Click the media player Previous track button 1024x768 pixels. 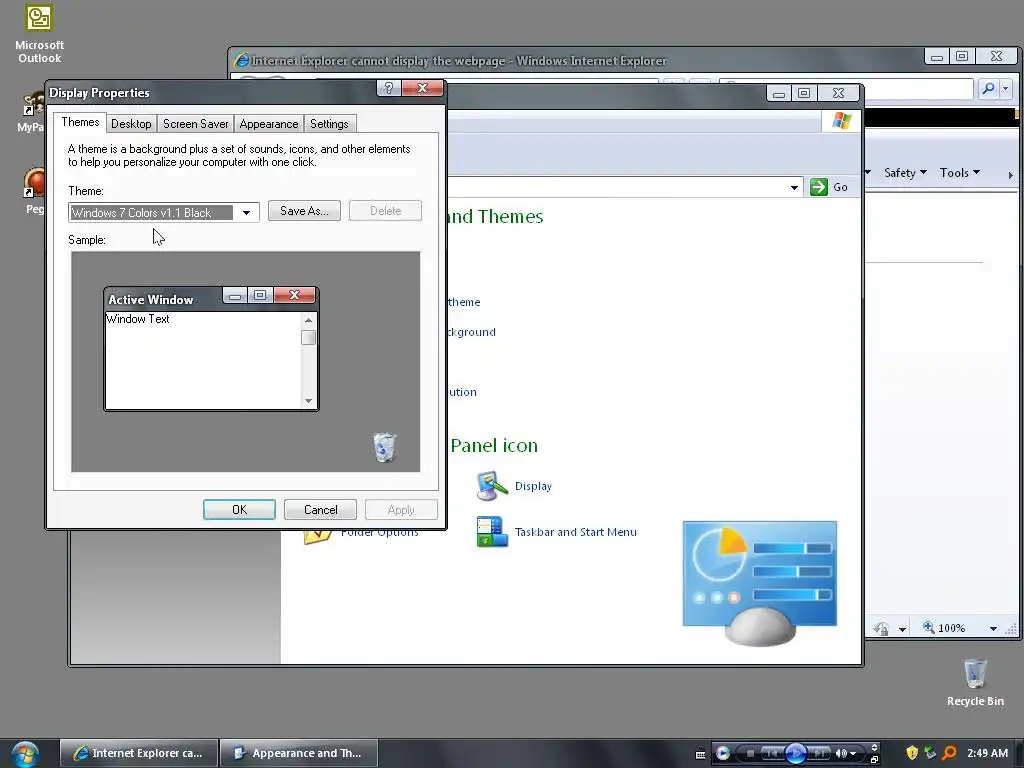coord(771,753)
